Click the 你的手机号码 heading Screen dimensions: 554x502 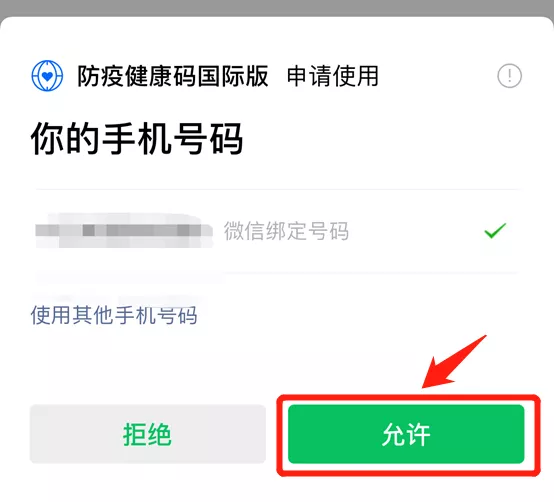137,138
